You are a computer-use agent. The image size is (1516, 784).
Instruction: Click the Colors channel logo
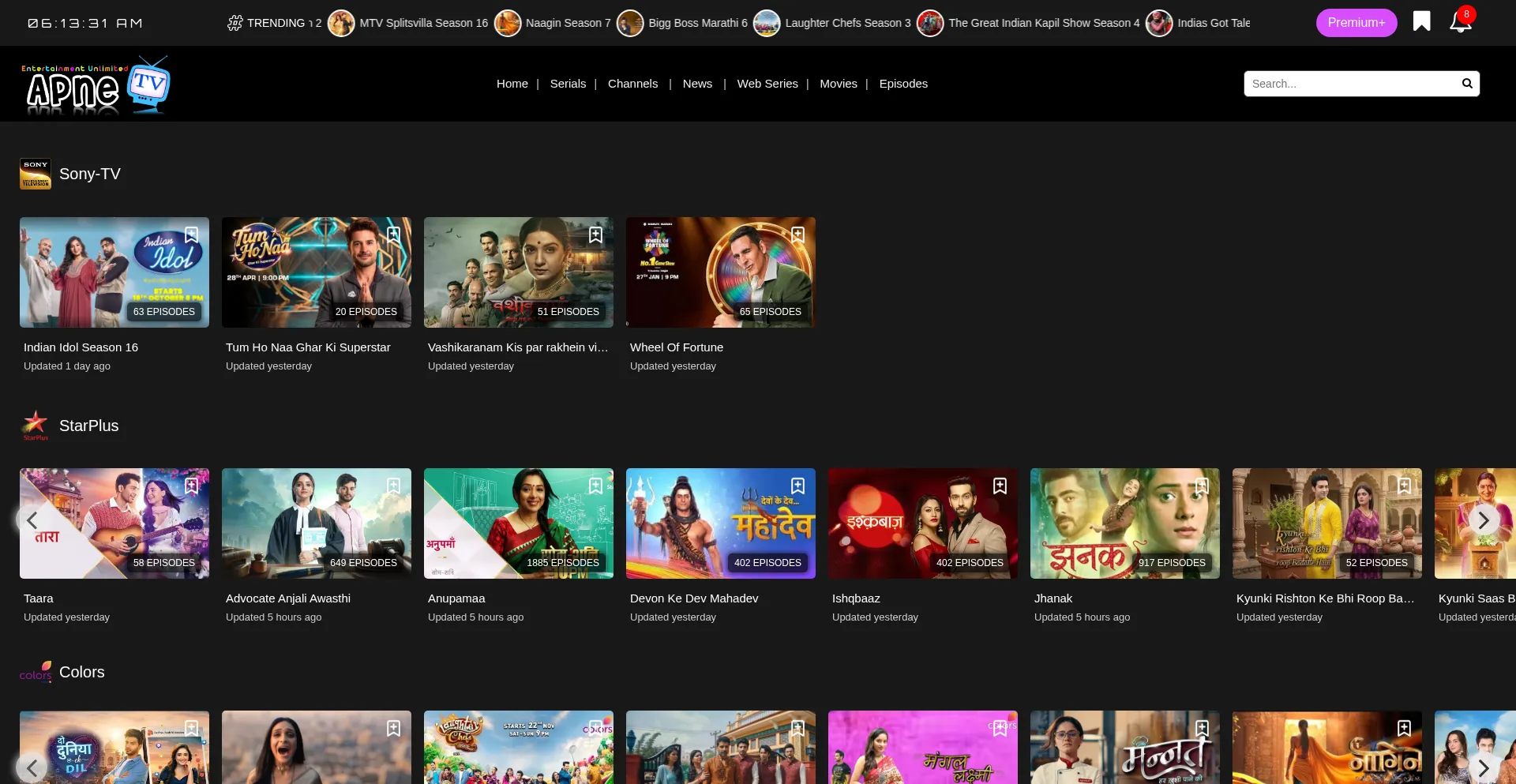point(36,672)
